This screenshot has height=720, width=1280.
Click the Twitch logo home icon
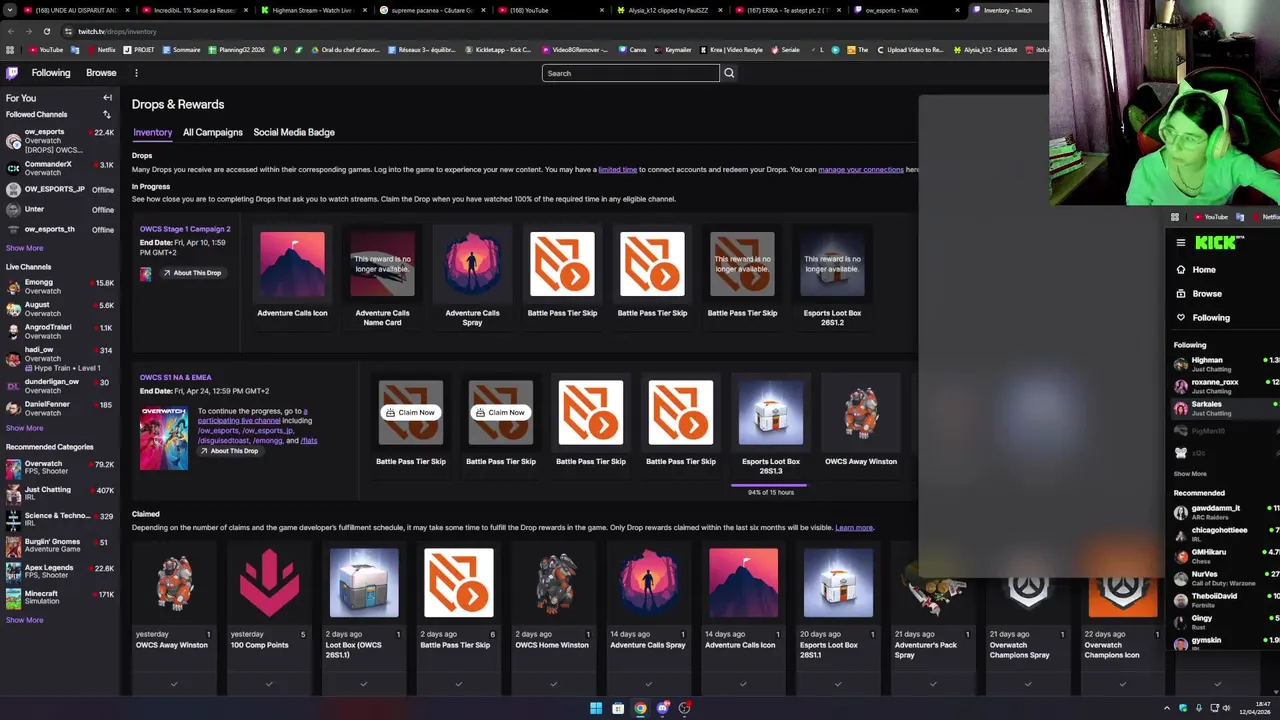click(12, 73)
